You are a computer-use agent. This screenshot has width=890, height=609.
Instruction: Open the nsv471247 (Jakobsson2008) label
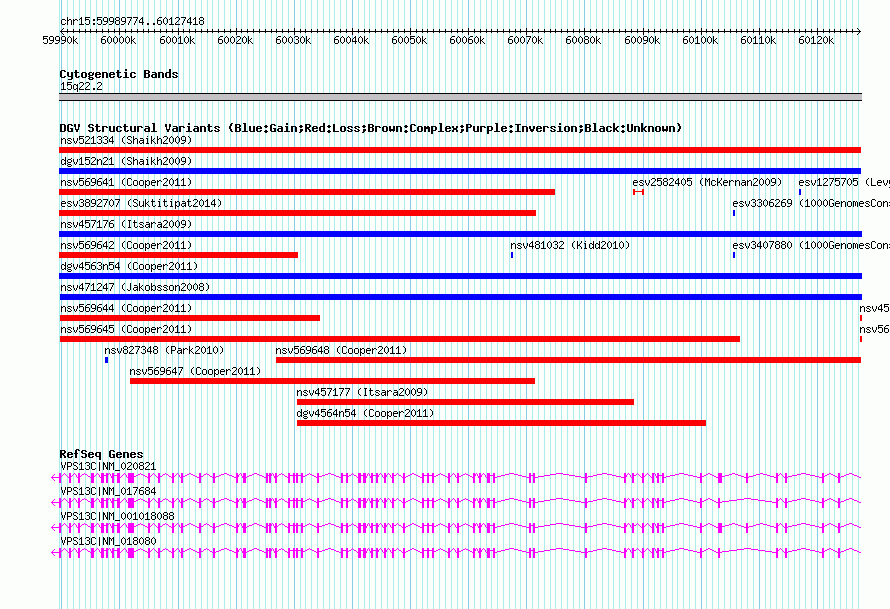point(135,287)
